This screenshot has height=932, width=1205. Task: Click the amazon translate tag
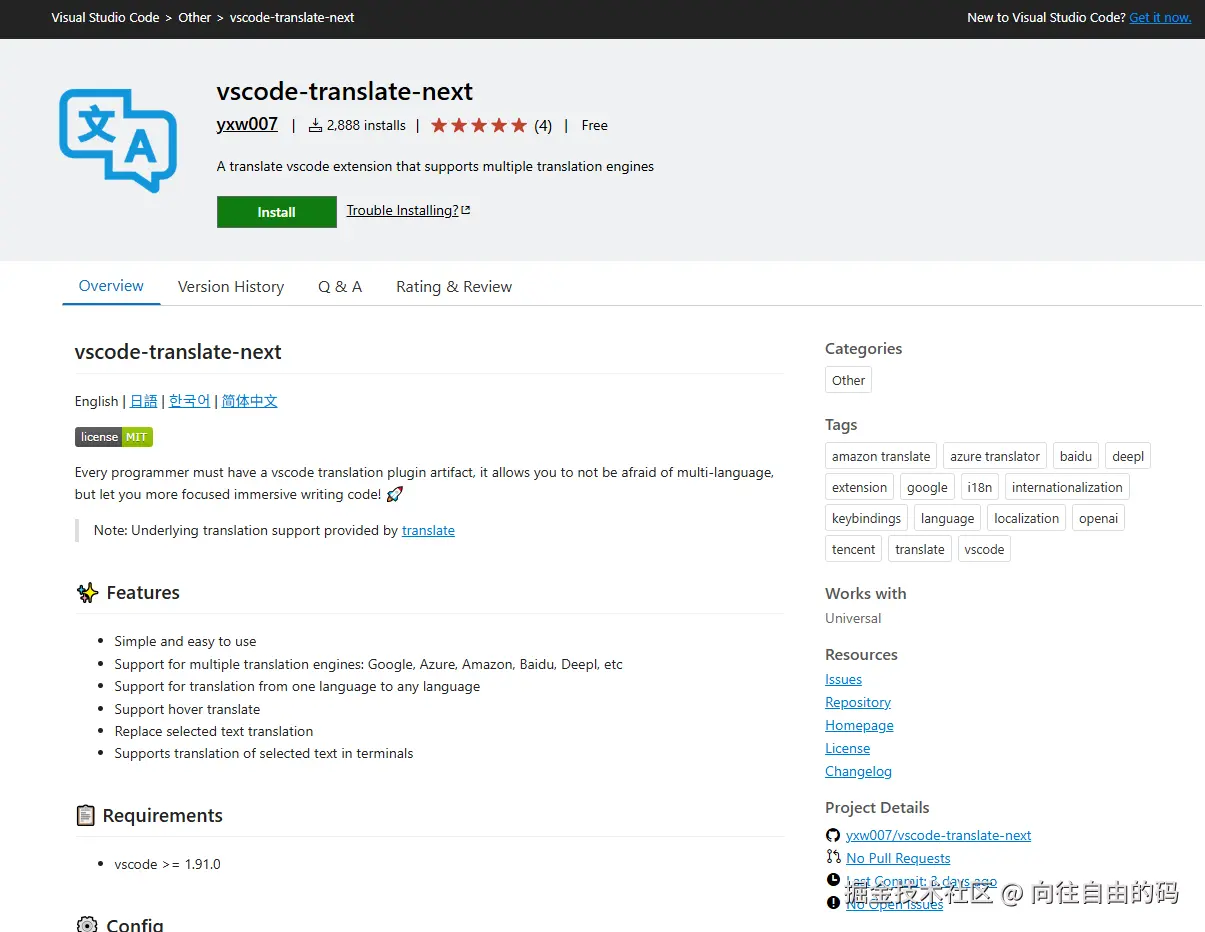(881, 456)
